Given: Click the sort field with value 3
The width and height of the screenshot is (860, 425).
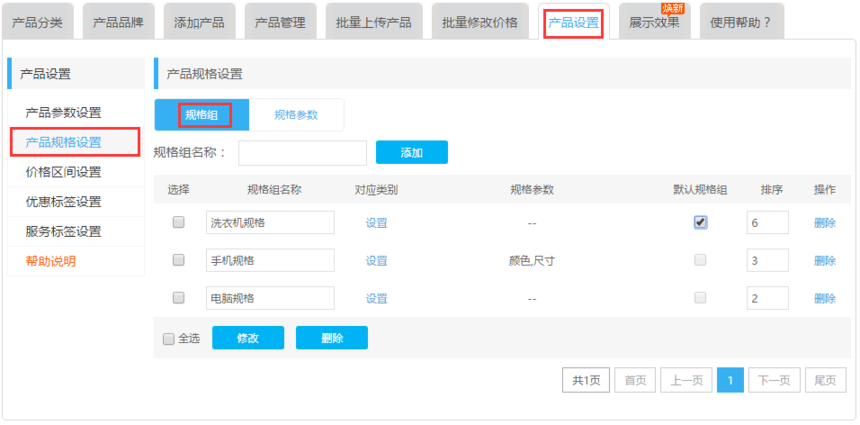Looking at the screenshot, I should [768, 260].
